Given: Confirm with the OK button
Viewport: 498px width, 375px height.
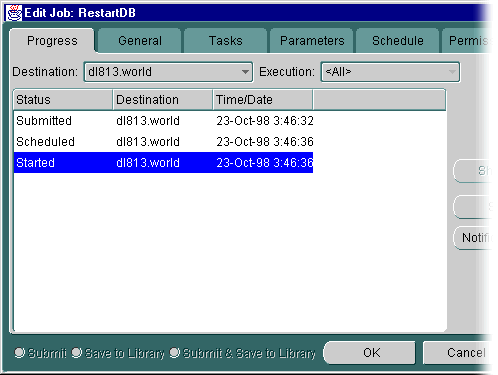Looking at the screenshot, I should click(x=370, y=352).
